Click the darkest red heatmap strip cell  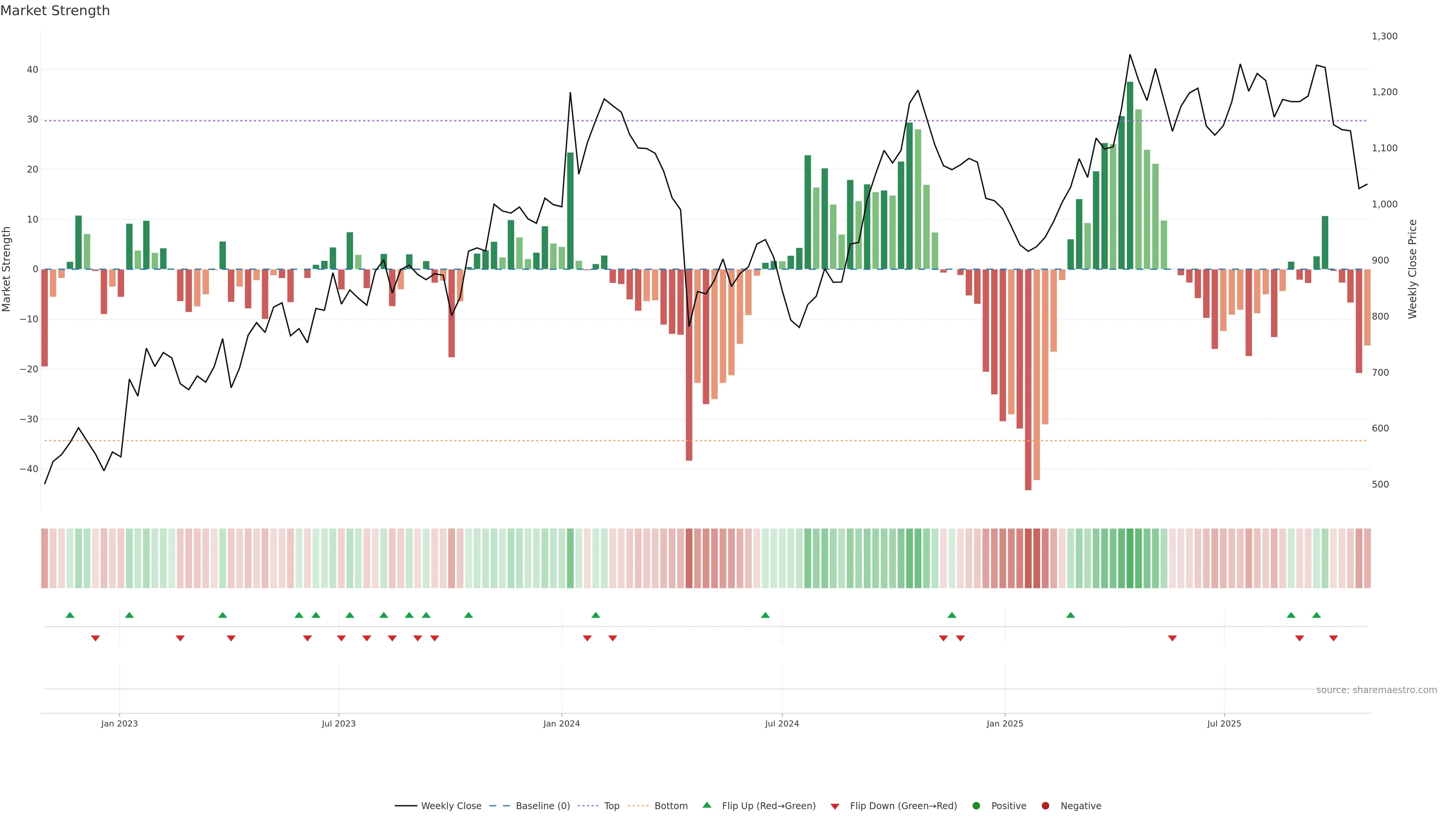click(1028, 558)
